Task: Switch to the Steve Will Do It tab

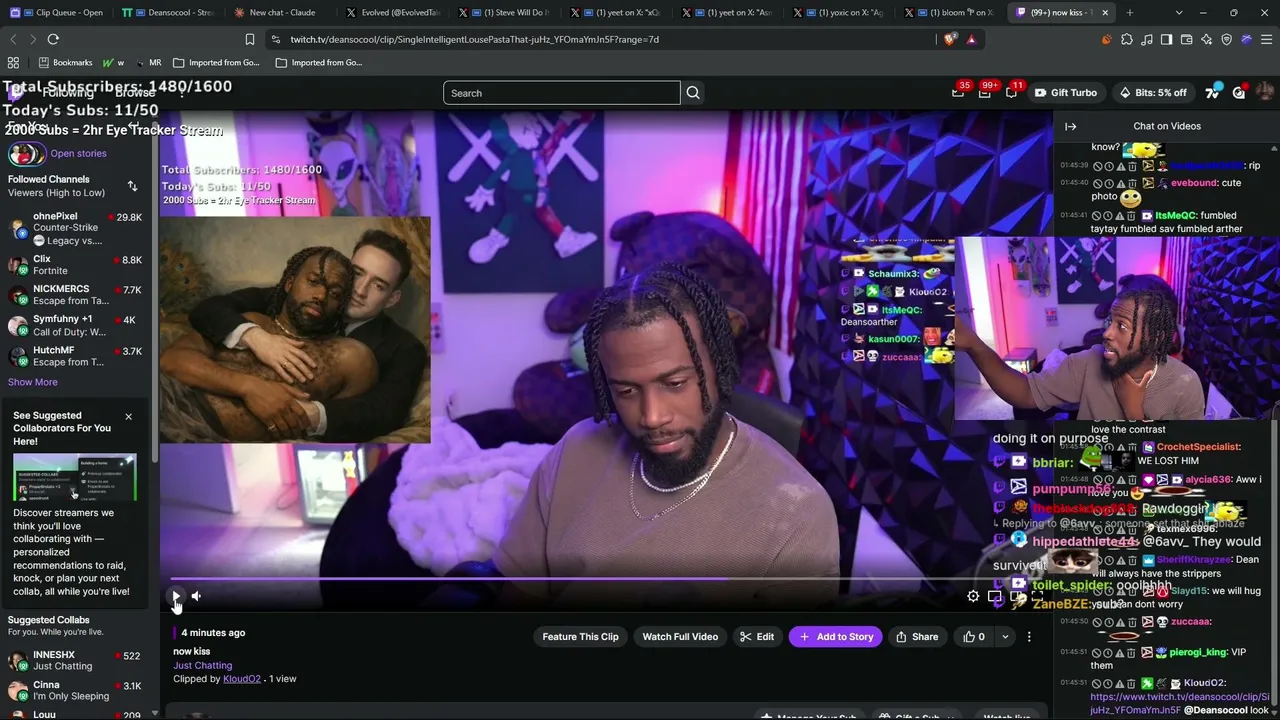Action: [505, 13]
